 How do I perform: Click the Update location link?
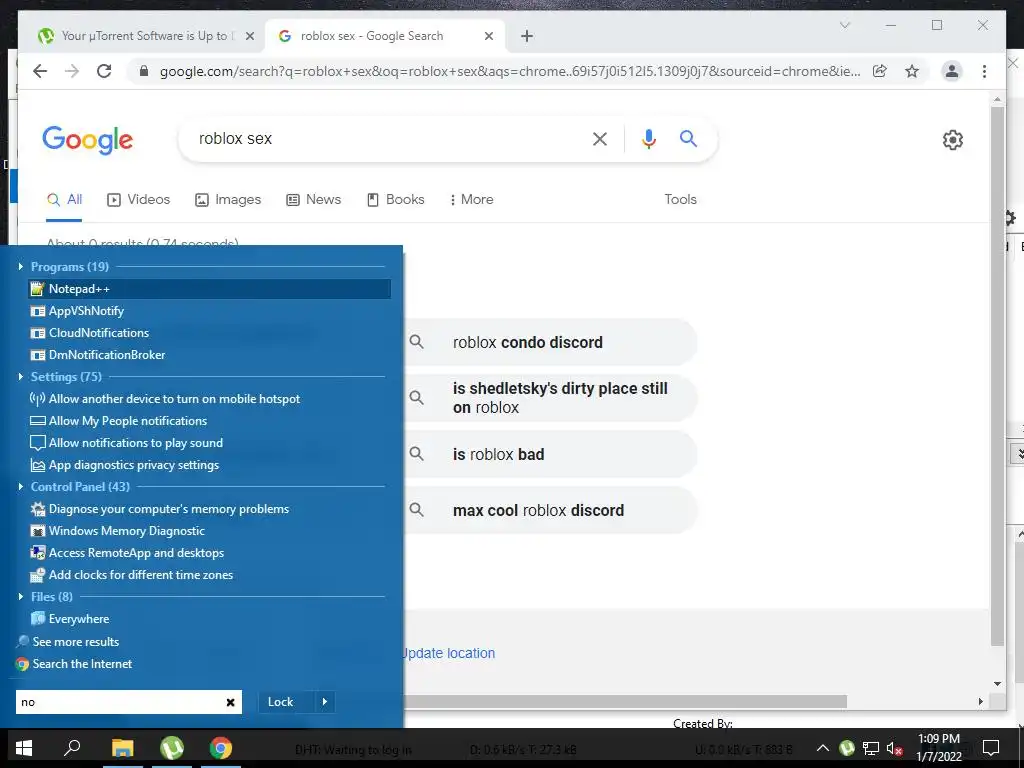449,654
